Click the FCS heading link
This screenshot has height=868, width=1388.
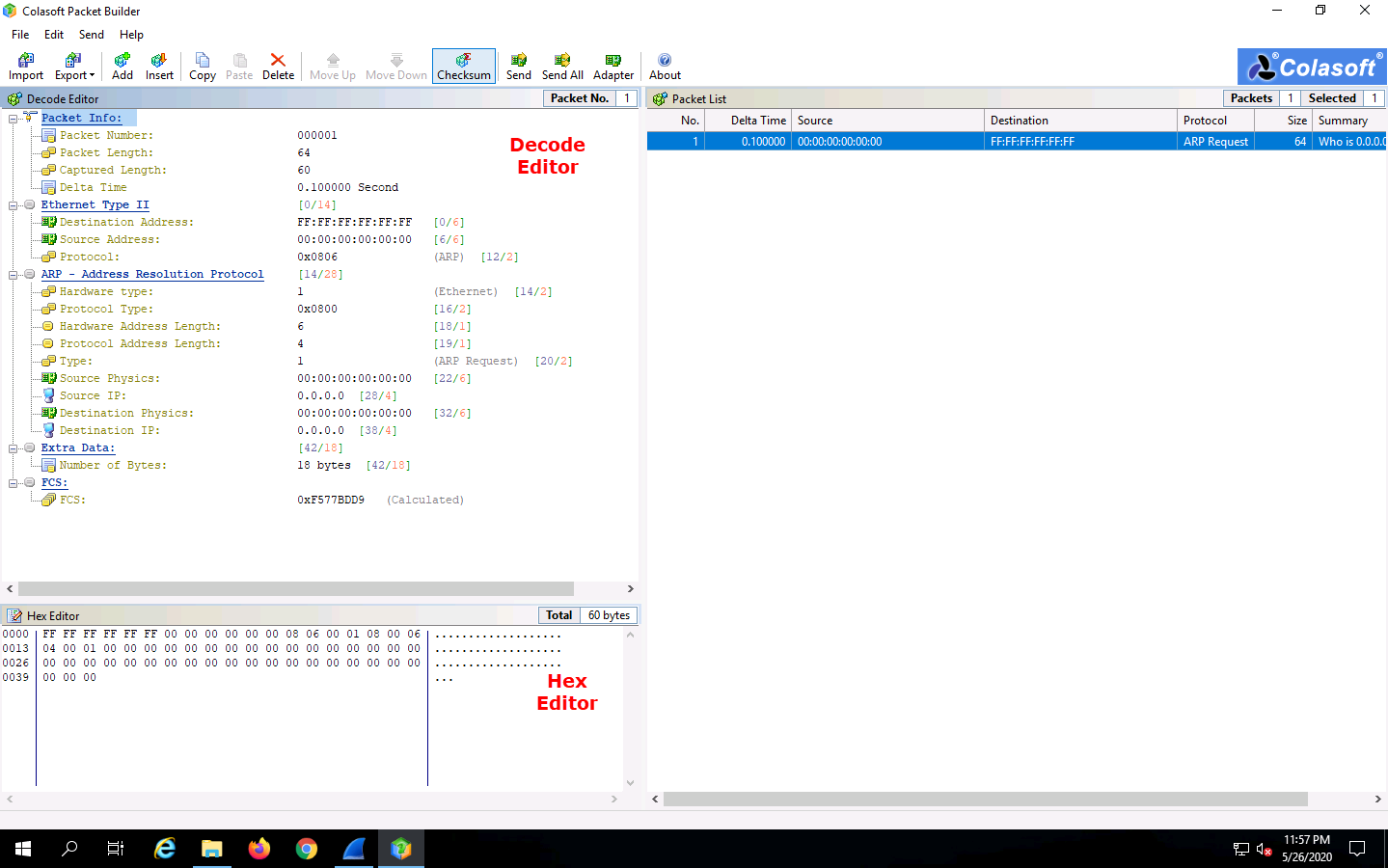tap(54, 482)
